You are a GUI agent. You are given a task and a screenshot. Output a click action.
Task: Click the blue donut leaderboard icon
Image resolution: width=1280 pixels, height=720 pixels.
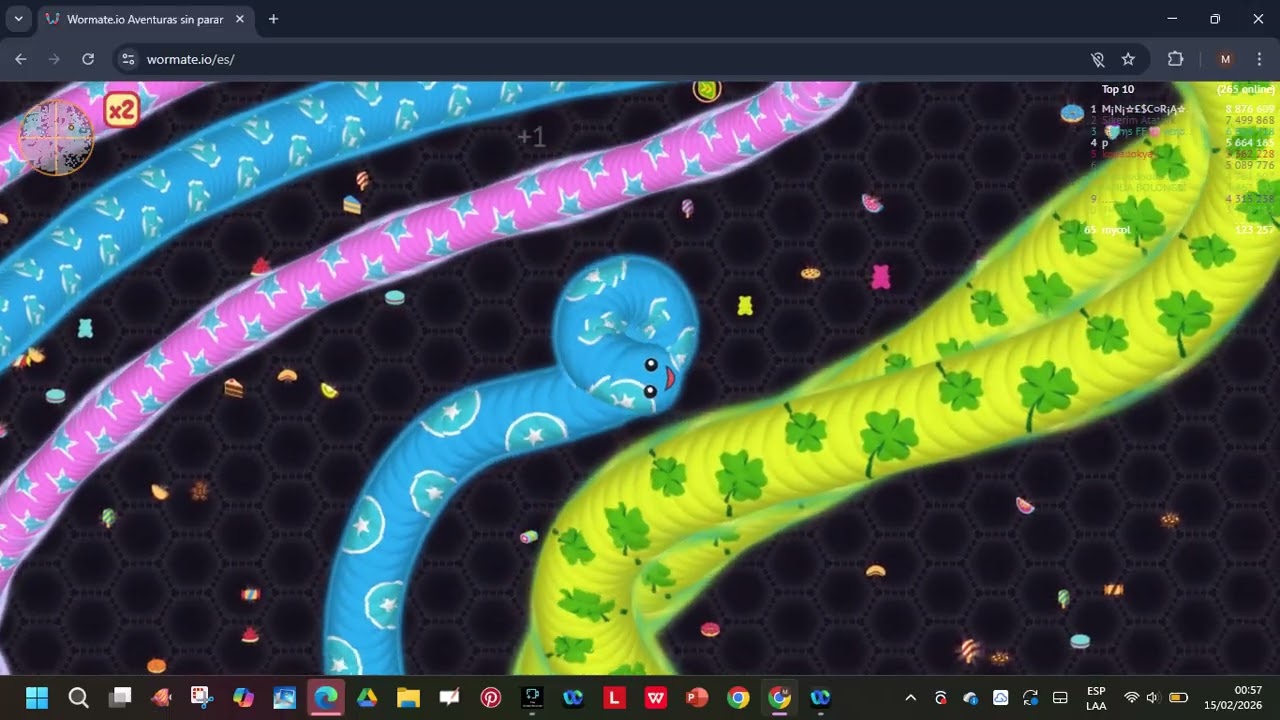[x=1072, y=112]
